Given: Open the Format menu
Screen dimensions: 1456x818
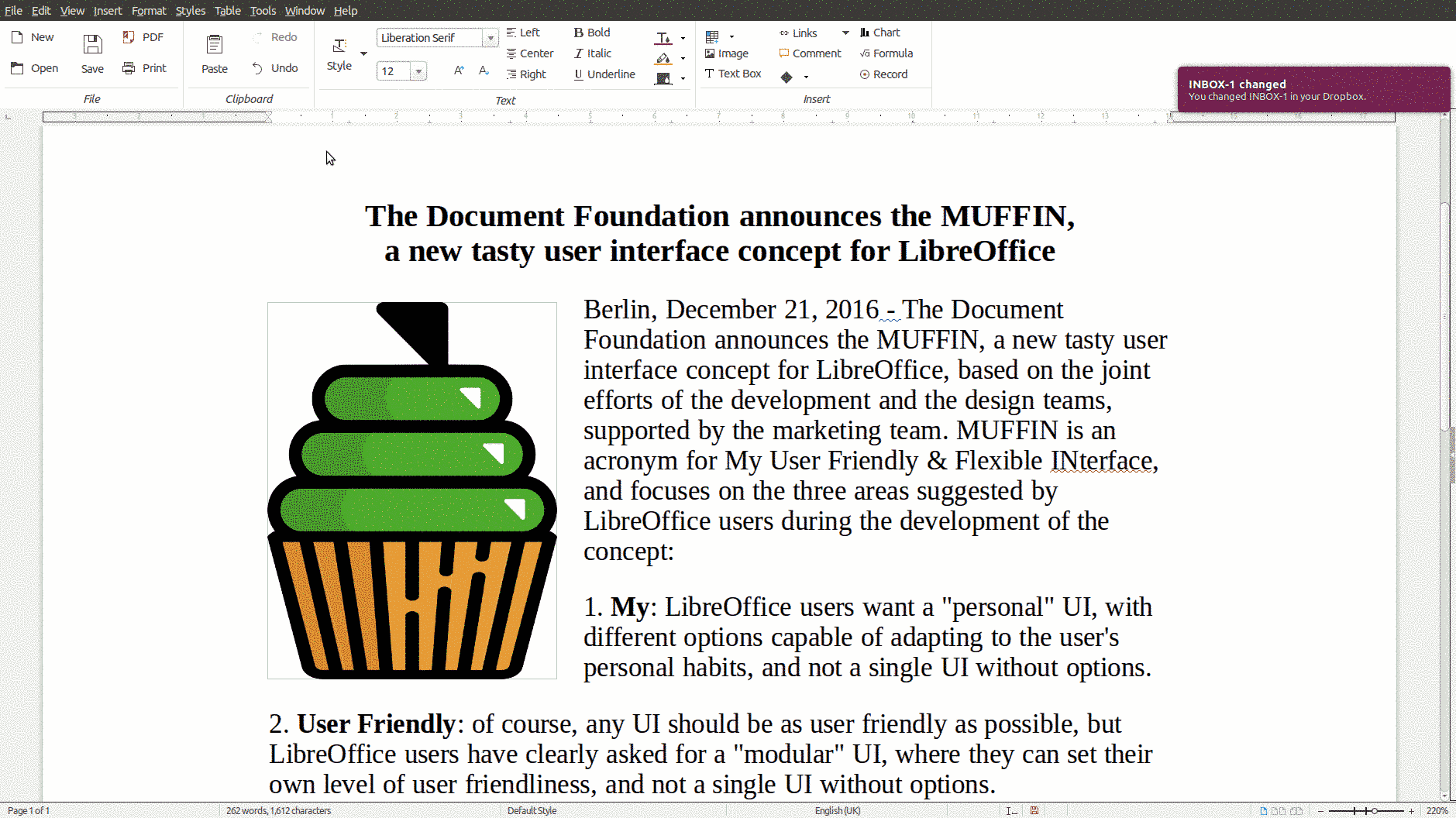Looking at the screenshot, I should (x=149, y=11).
